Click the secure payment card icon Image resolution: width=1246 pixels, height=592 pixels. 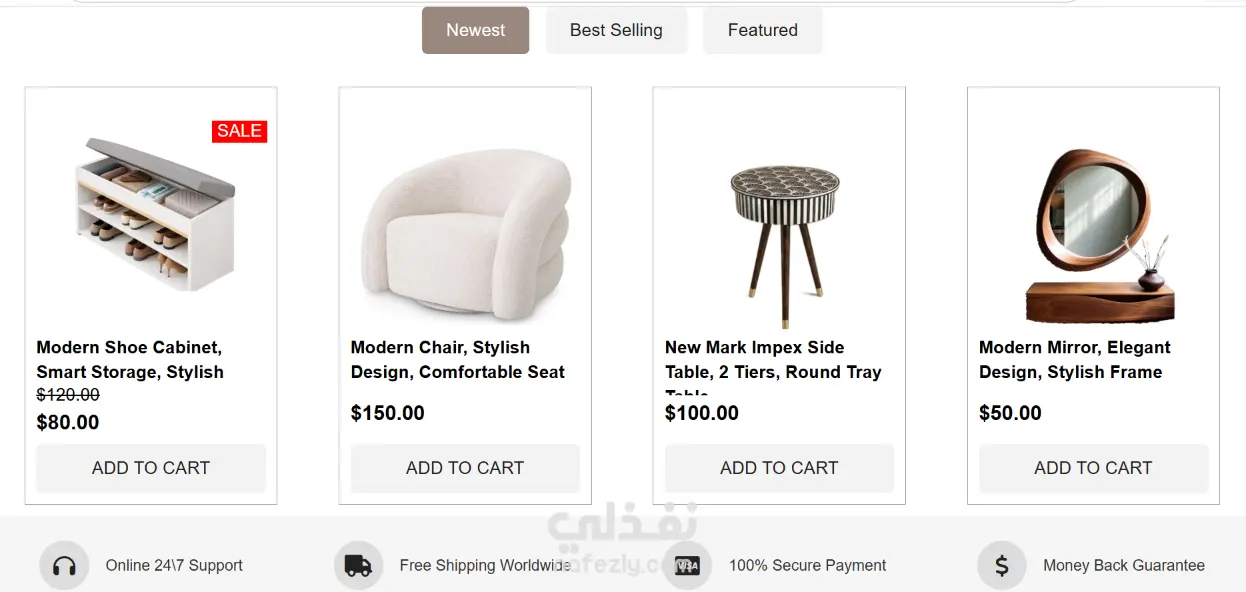(687, 566)
